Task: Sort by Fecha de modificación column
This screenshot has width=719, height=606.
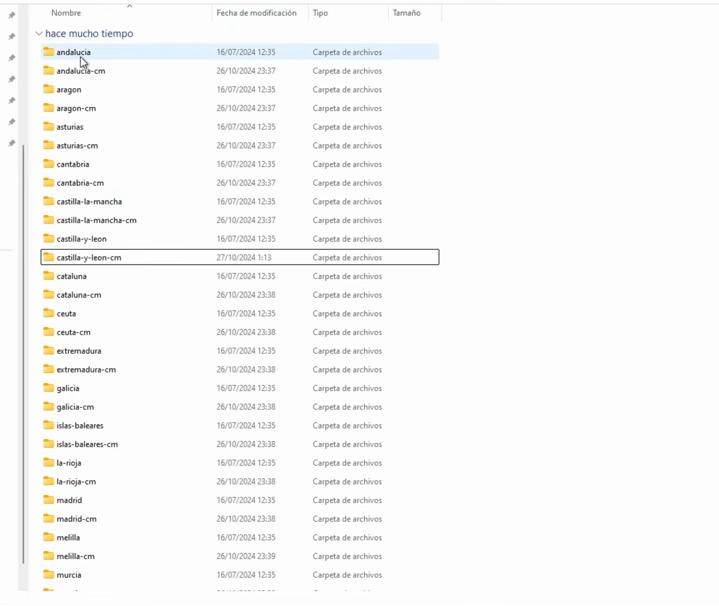Action: point(256,13)
